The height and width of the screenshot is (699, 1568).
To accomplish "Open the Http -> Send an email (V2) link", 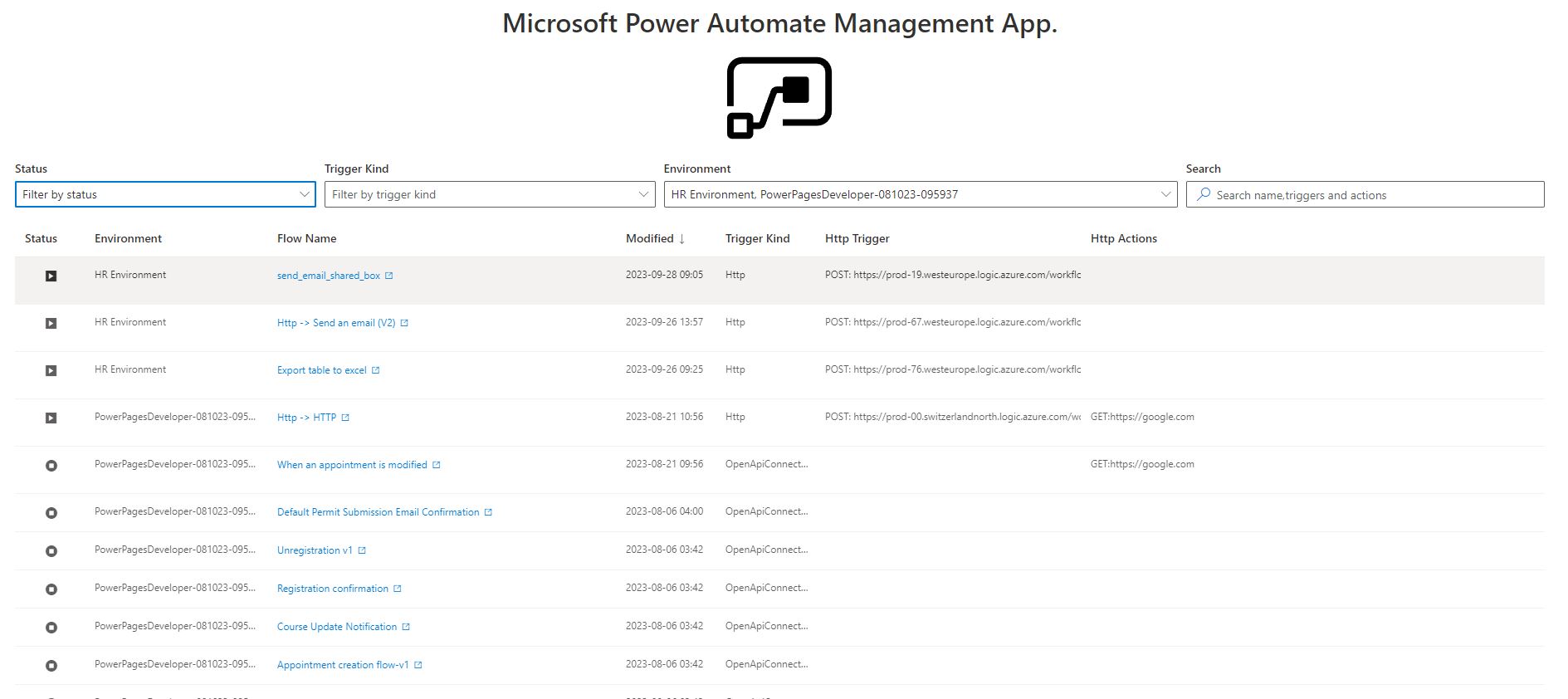I will (x=336, y=323).
